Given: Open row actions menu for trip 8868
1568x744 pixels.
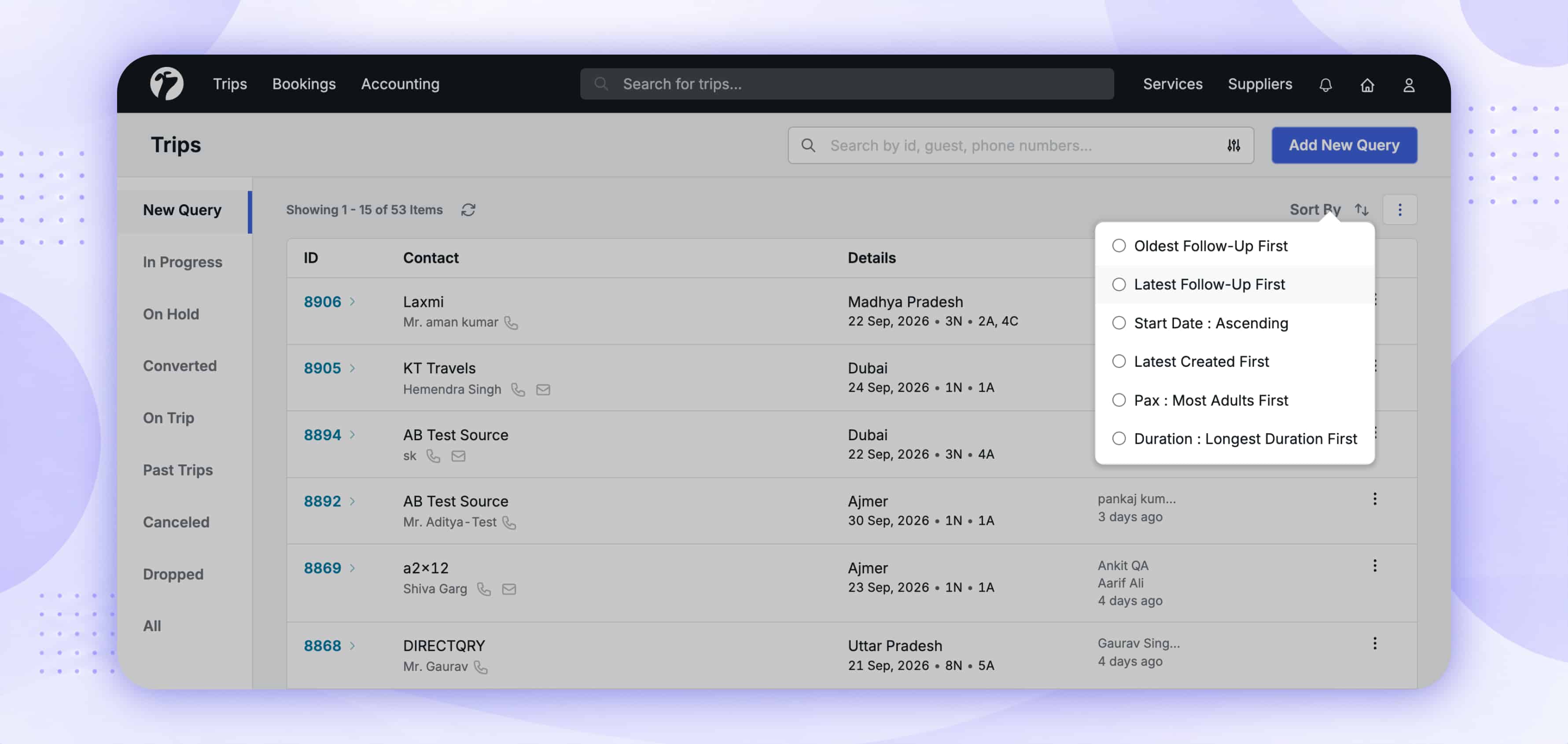Looking at the screenshot, I should [1374, 644].
